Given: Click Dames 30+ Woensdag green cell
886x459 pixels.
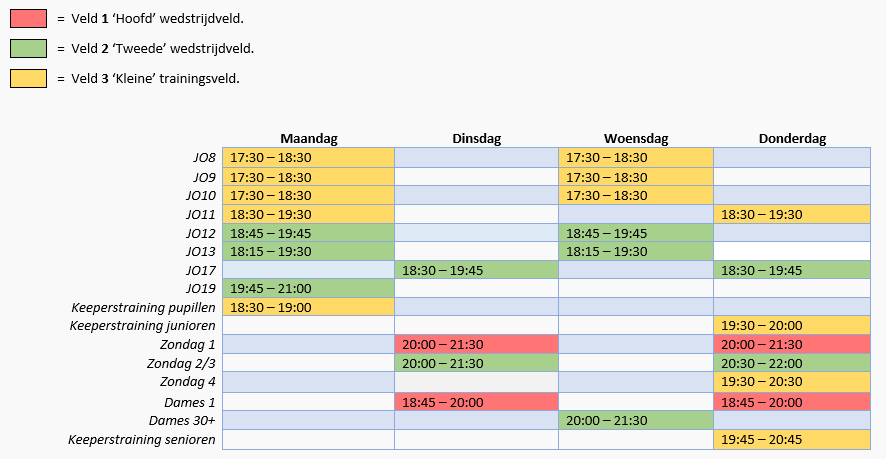Looking at the screenshot, I should pyautogui.click(x=636, y=420).
